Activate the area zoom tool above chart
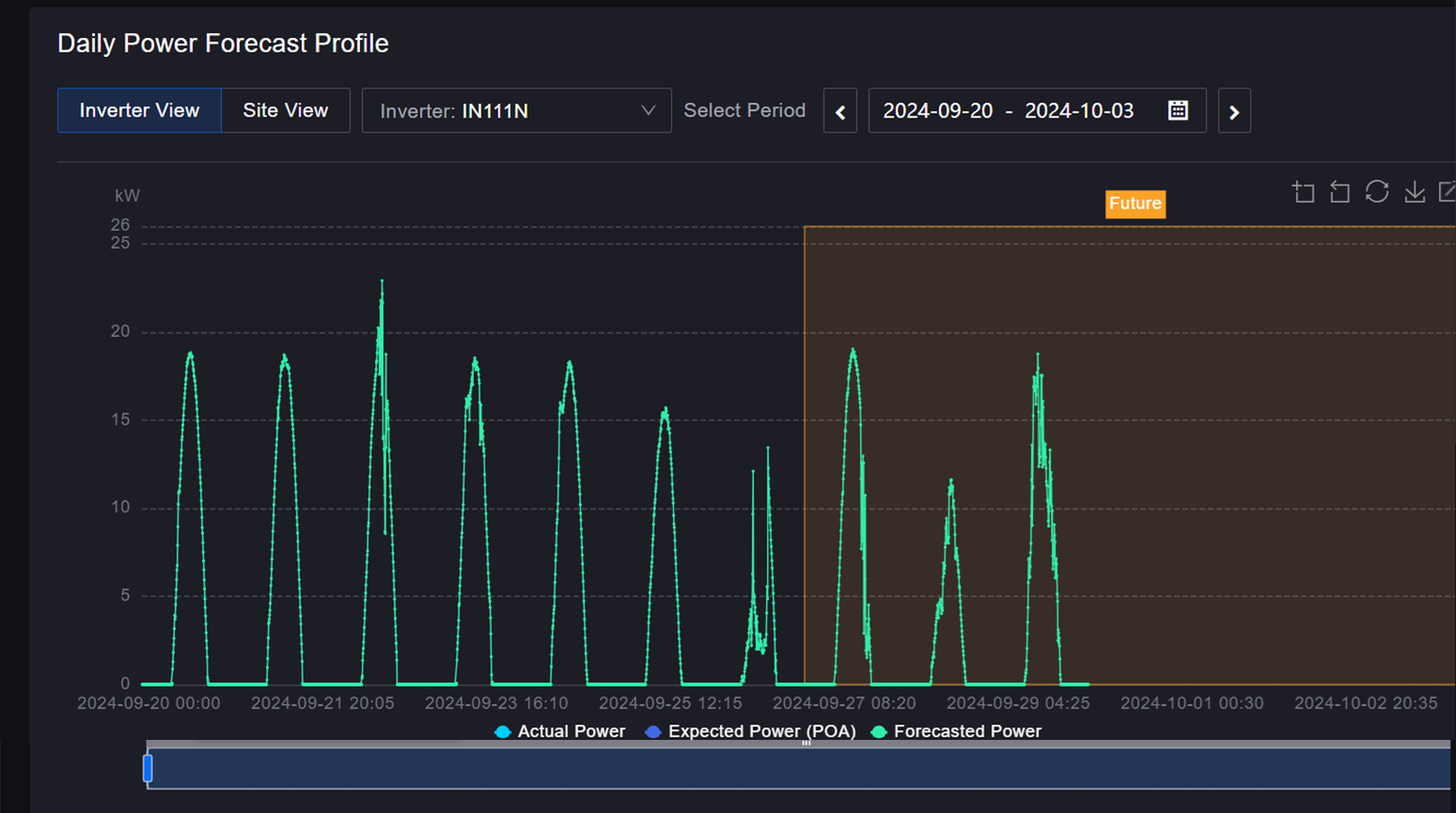Image resolution: width=1456 pixels, height=813 pixels. point(1304,192)
